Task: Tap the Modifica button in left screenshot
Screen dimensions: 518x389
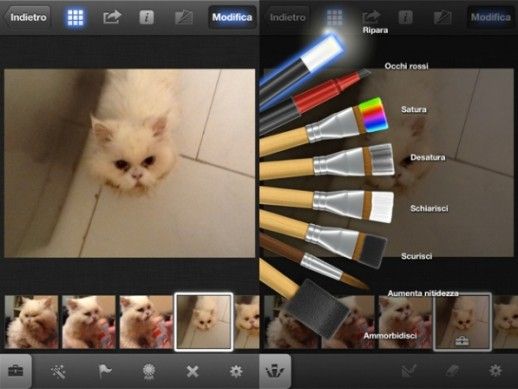Action: click(x=232, y=17)
